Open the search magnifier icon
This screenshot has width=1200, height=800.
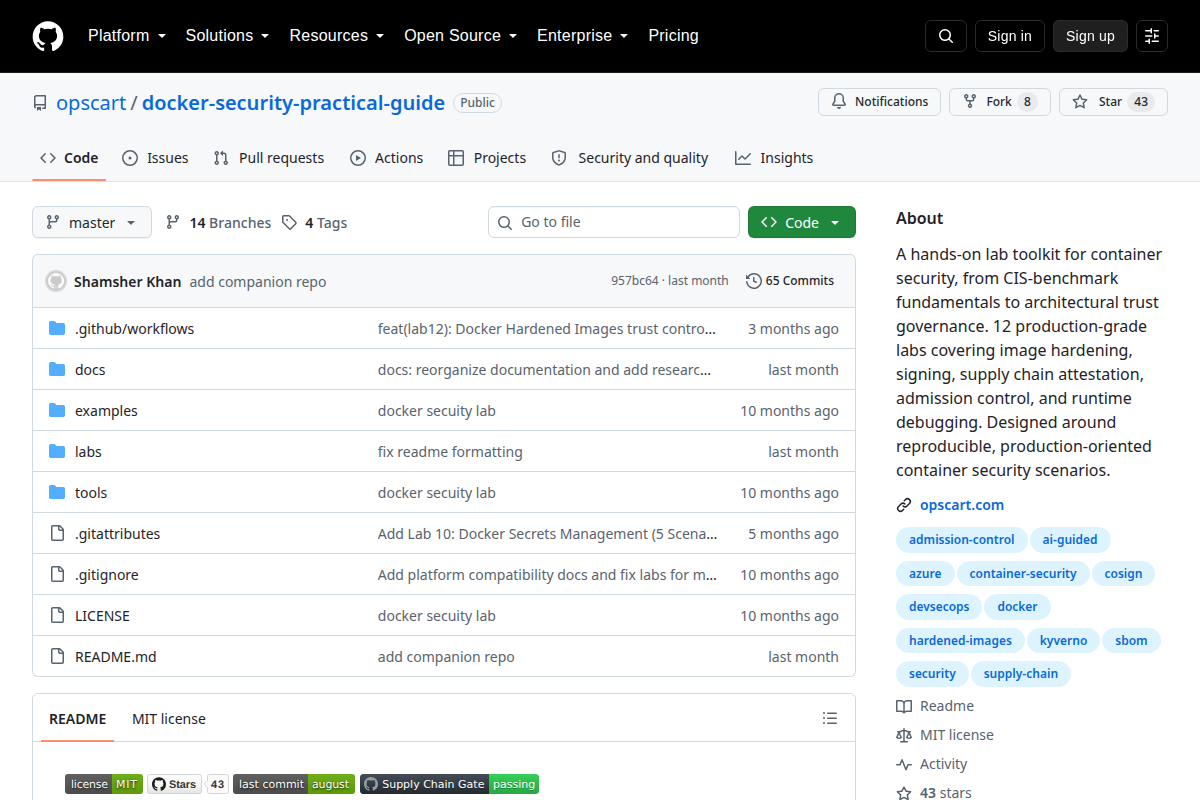(946, 36)
